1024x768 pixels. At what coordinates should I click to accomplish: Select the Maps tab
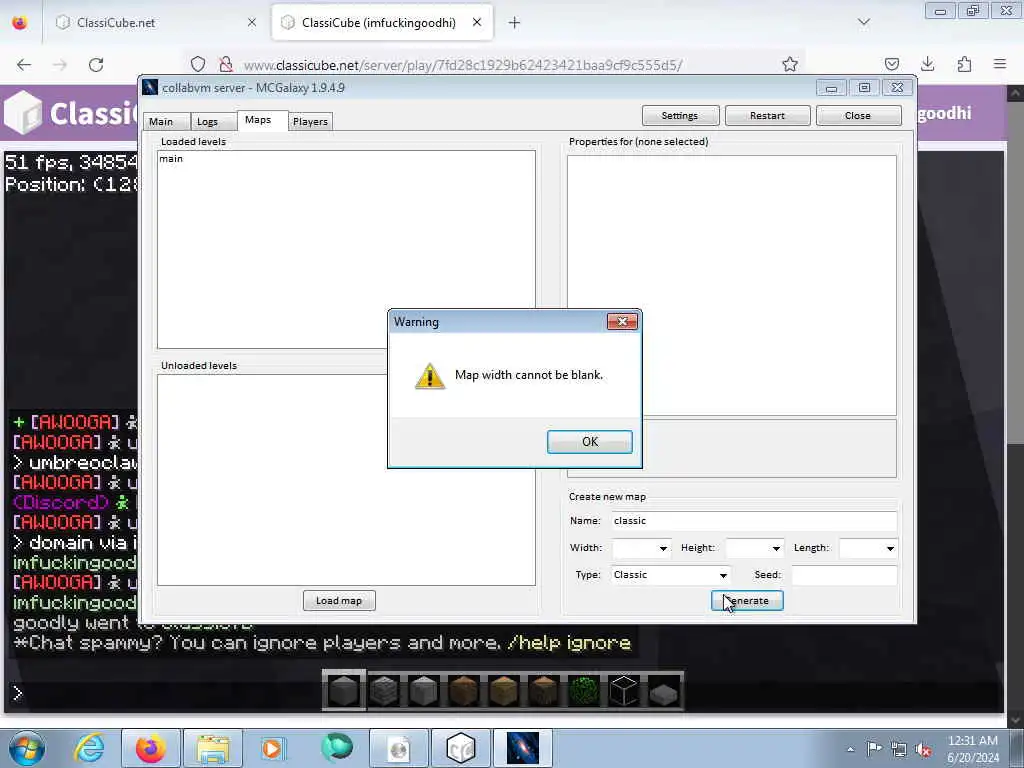258,120
